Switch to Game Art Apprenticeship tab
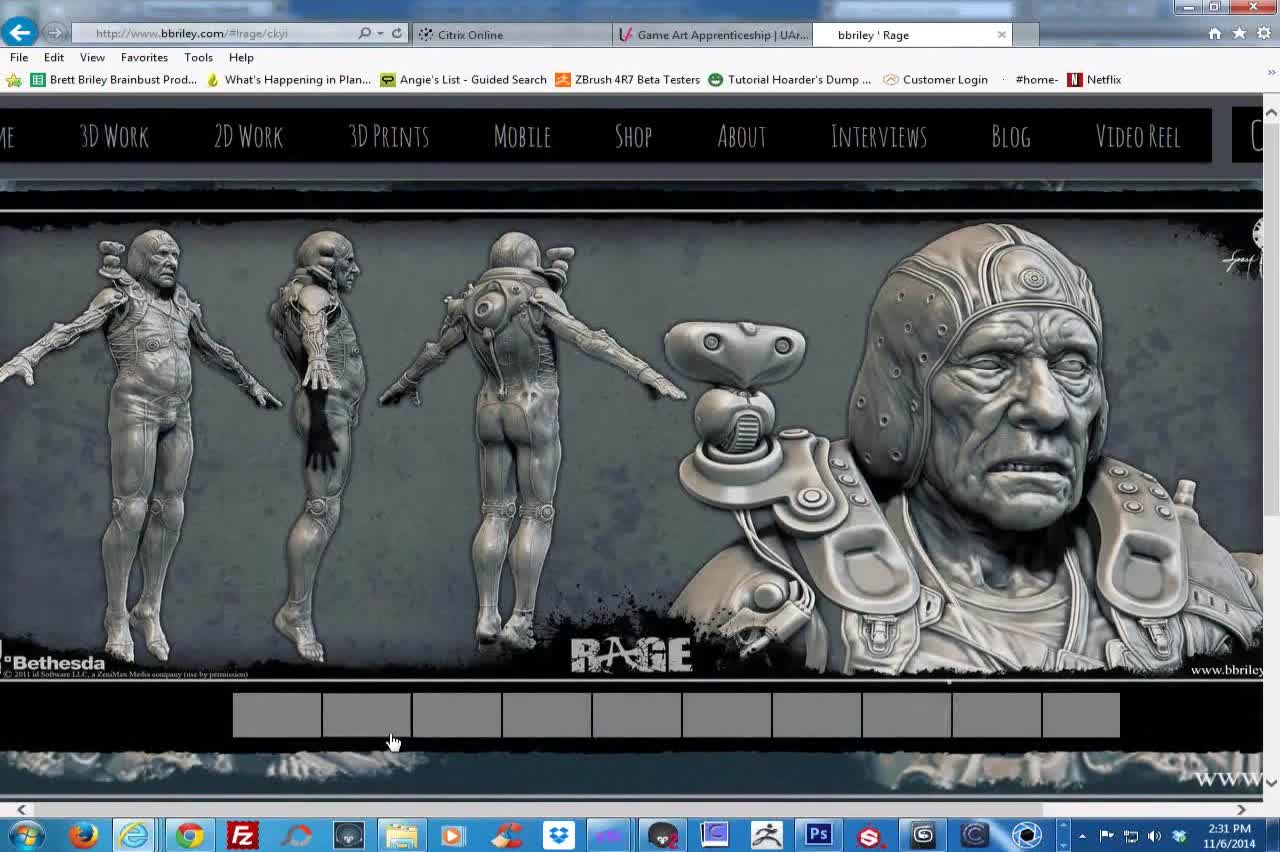This screenshot has width=1280, height=852. (x=712, y=35)
